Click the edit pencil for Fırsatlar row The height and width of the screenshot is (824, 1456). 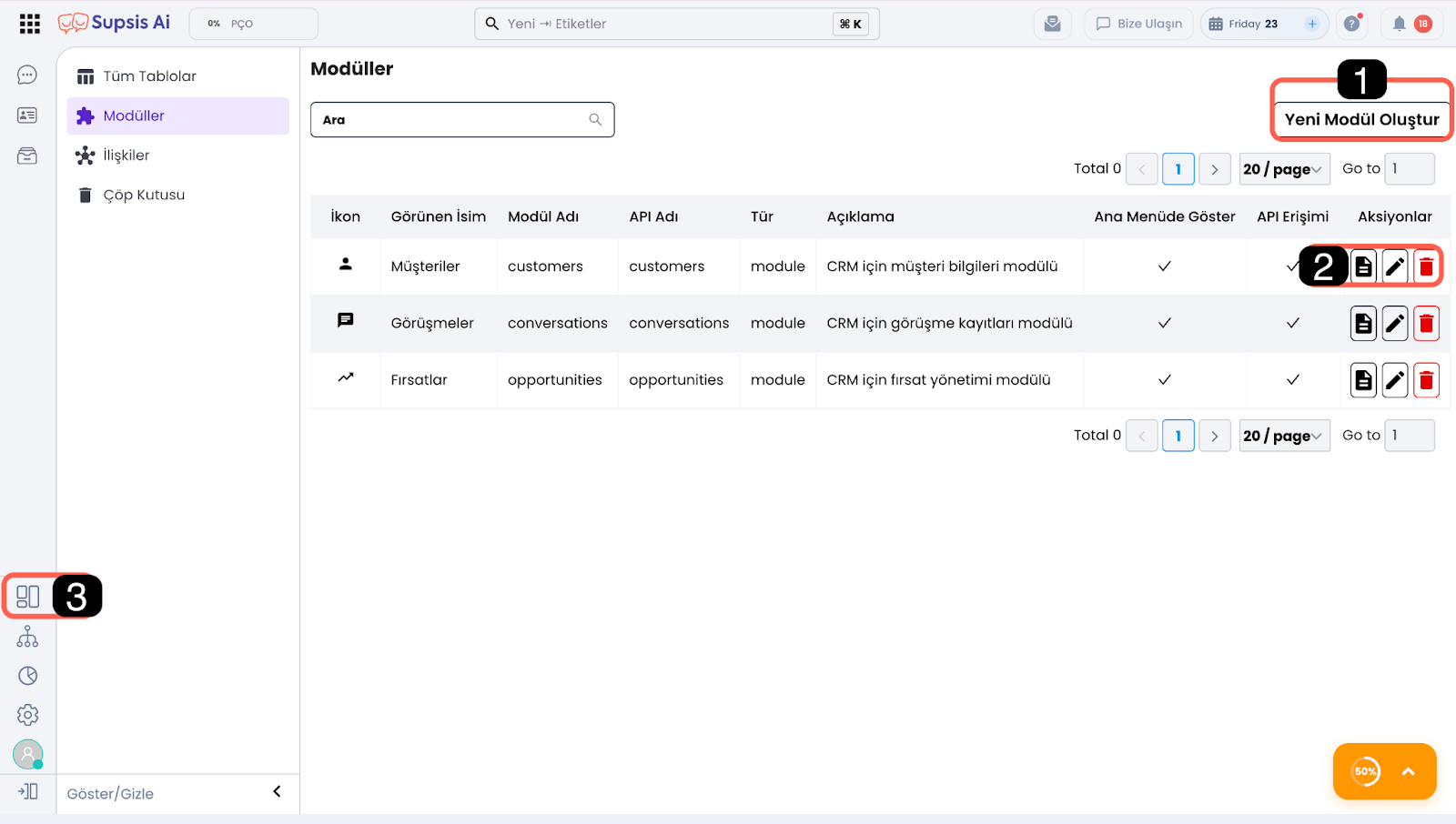[x=1394, y=380]
